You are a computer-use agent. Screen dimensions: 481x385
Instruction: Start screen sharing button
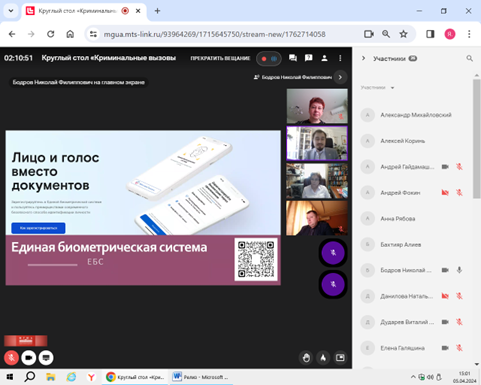[46, 358]
